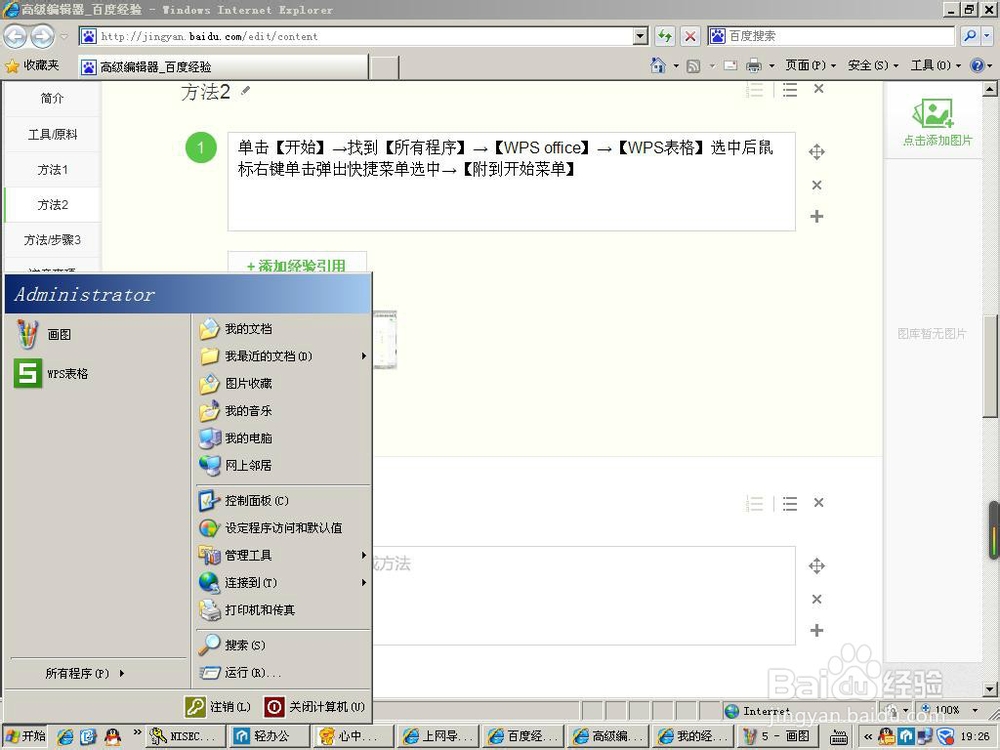Edit 方法2 title pencil icon
The height and width of the screenshot is (750, 1000).
tap(246, 91)
